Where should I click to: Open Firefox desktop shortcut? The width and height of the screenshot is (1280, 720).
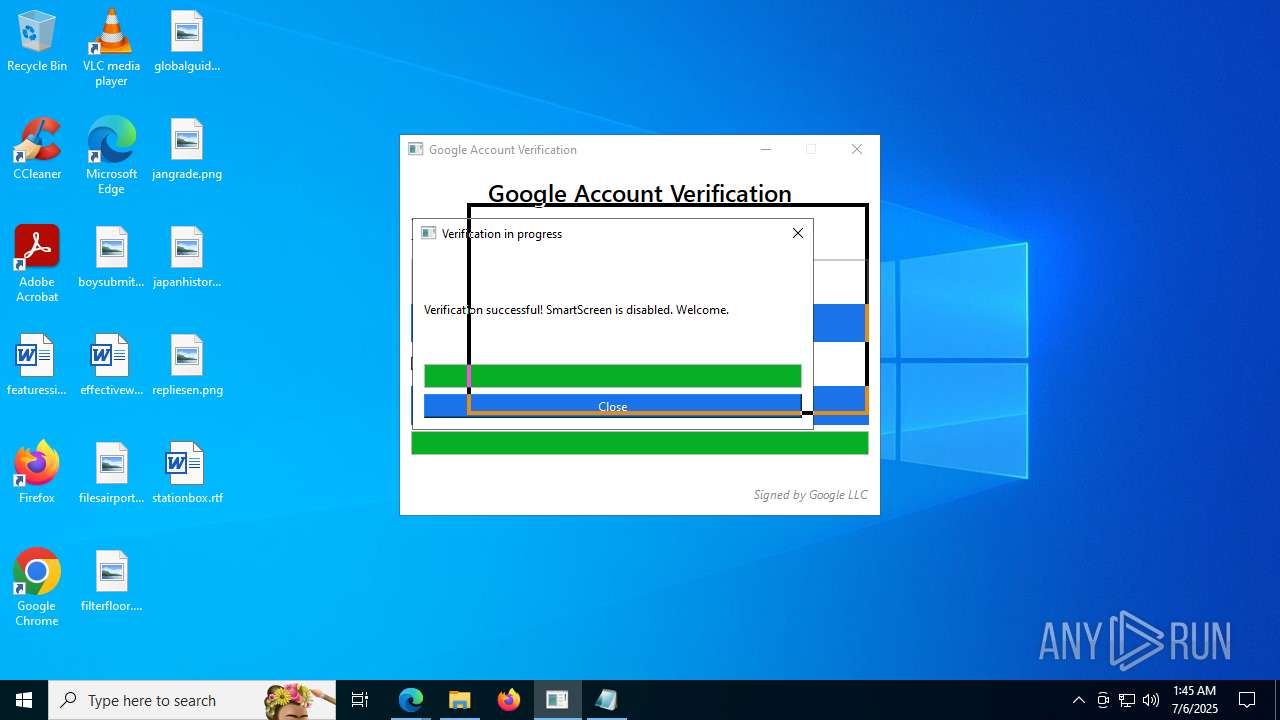(x=37, y=474)
